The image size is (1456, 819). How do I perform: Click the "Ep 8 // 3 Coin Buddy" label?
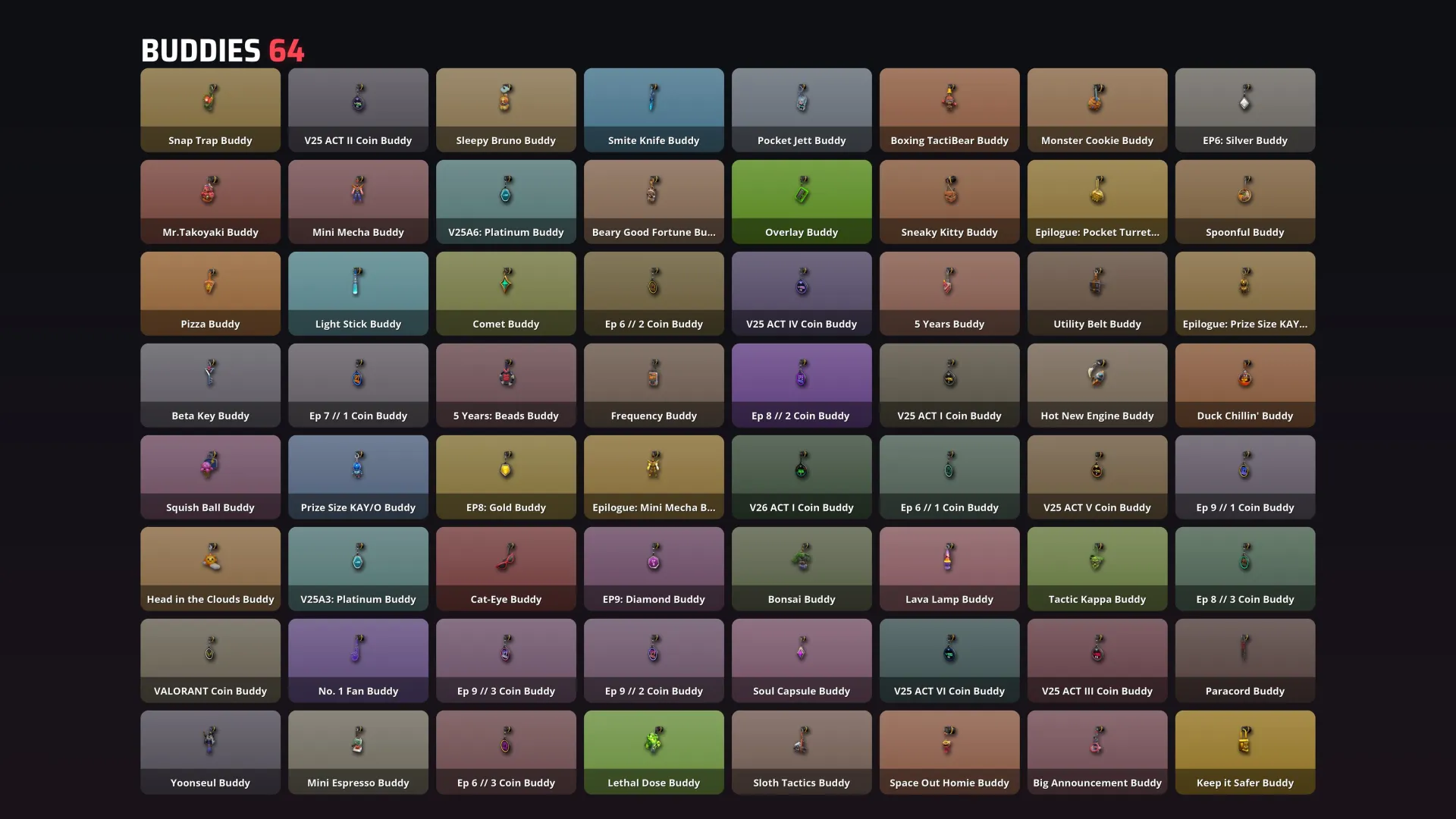point(1245,599)
